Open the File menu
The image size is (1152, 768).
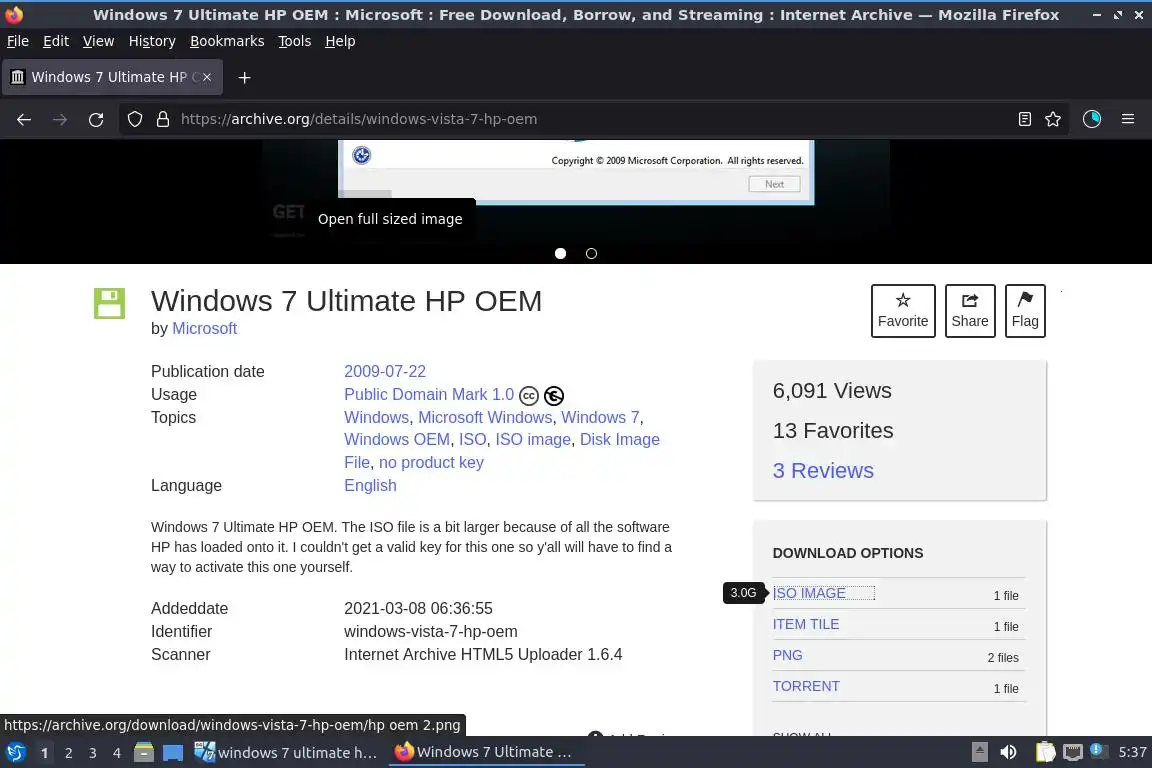click(x=18, y=41)
